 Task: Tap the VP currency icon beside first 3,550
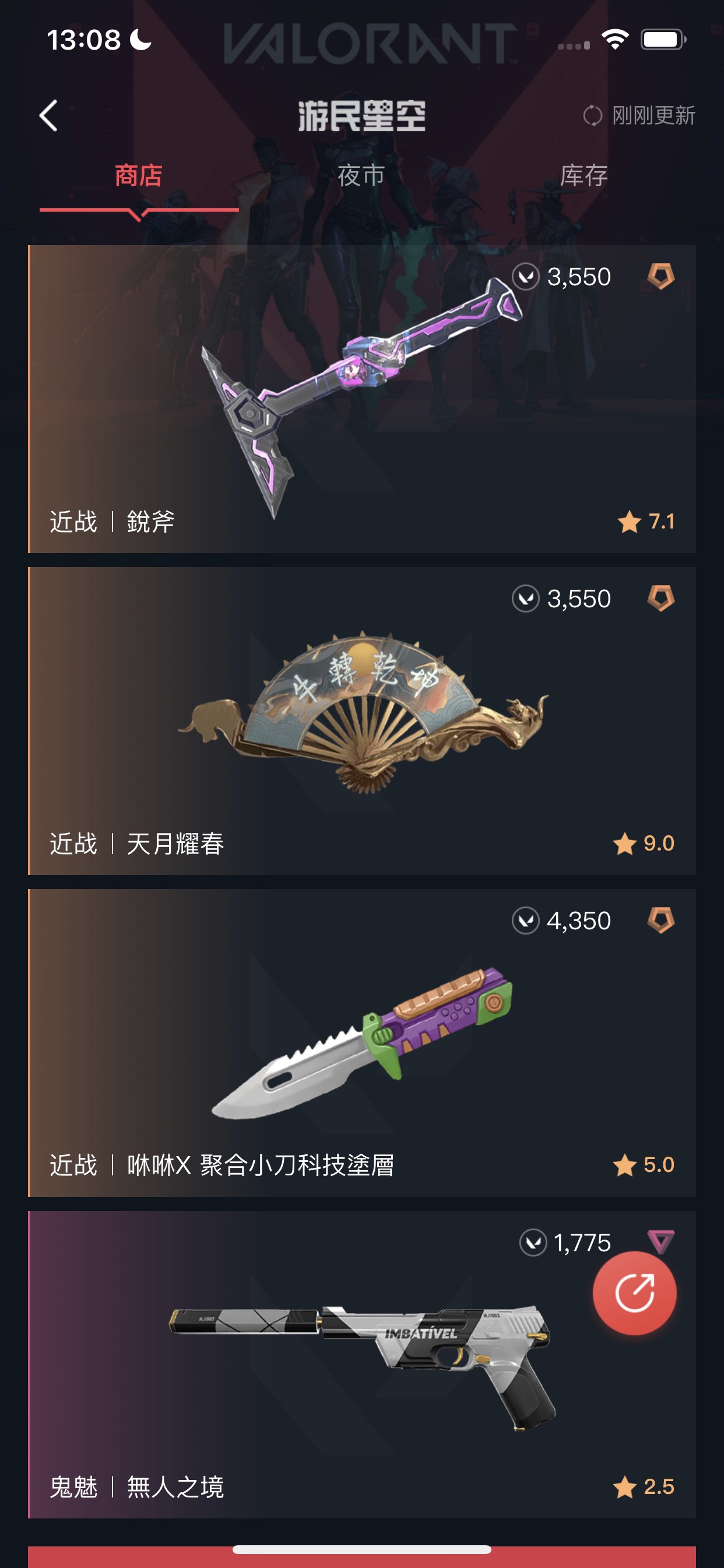coord(525,277)
